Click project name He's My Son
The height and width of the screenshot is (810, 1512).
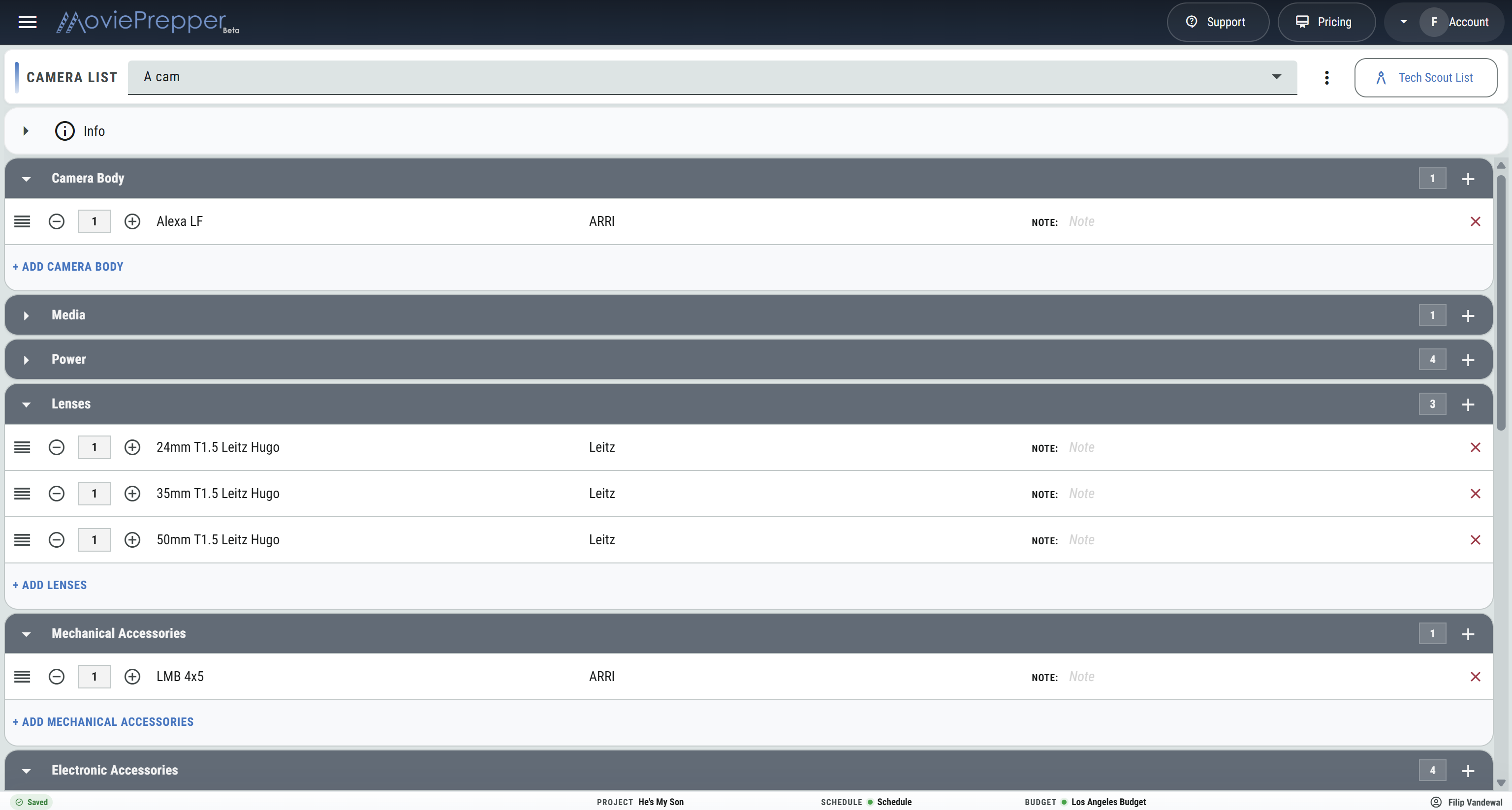661,802
